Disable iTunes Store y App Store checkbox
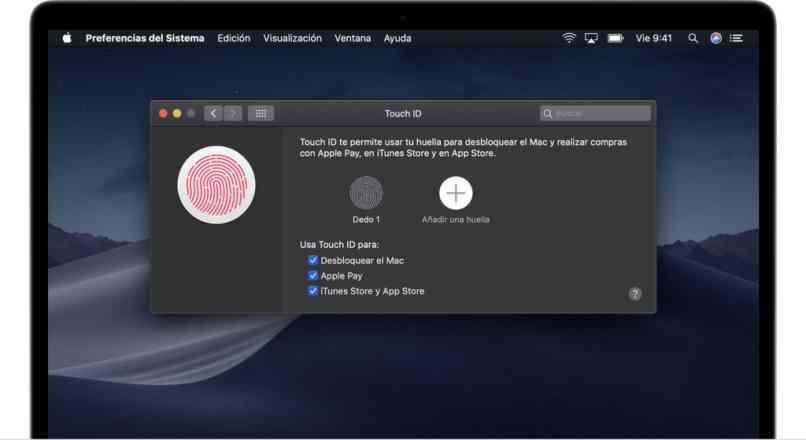This screenshot has width=806, height=440. 313,291
